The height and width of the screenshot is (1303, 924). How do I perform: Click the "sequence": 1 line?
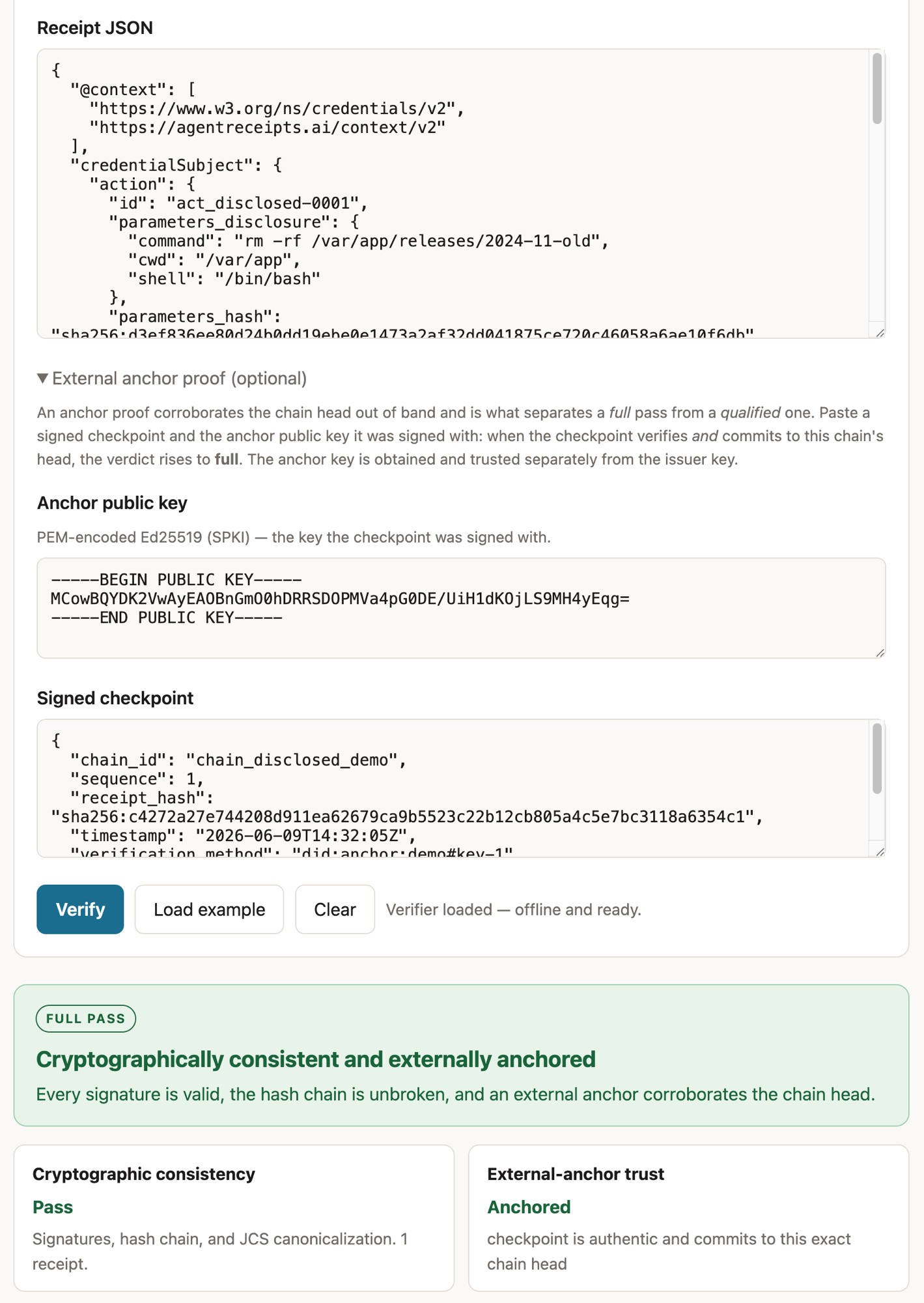click(x=137, y=779)
